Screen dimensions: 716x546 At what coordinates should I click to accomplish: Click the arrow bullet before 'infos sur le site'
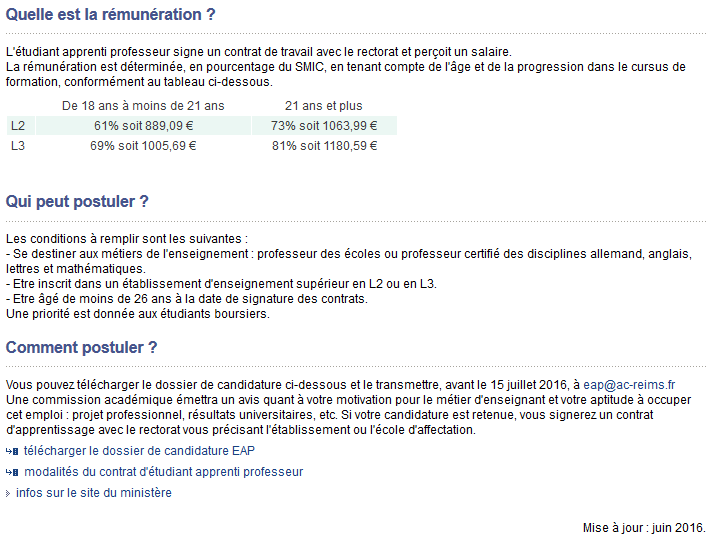8,494
